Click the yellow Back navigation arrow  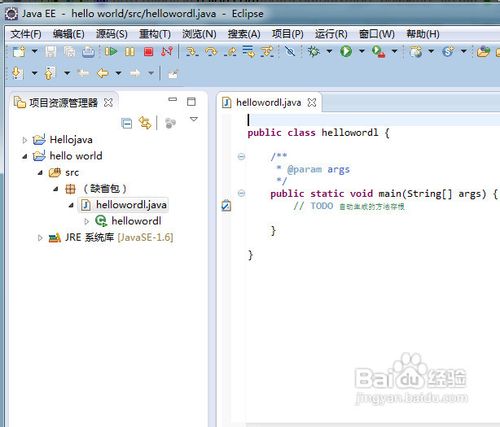[x=103, y=73]
